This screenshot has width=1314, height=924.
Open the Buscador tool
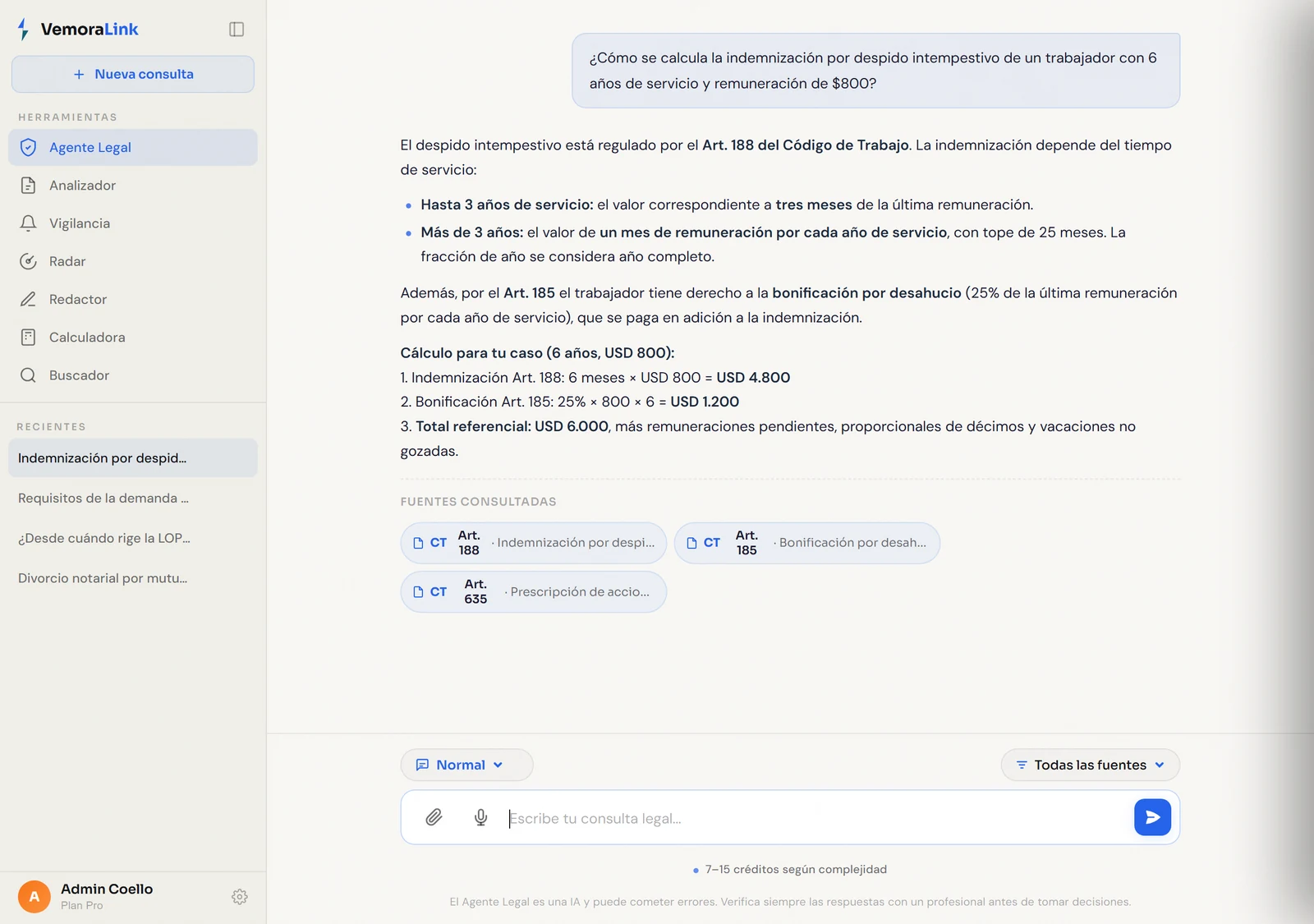point(133,375)
